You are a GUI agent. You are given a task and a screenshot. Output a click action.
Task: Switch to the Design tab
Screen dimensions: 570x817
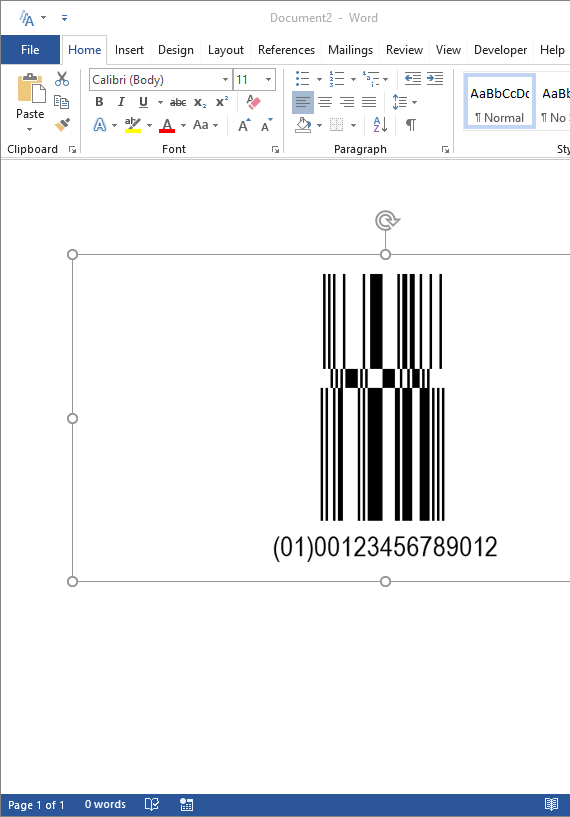coord(176,50)
